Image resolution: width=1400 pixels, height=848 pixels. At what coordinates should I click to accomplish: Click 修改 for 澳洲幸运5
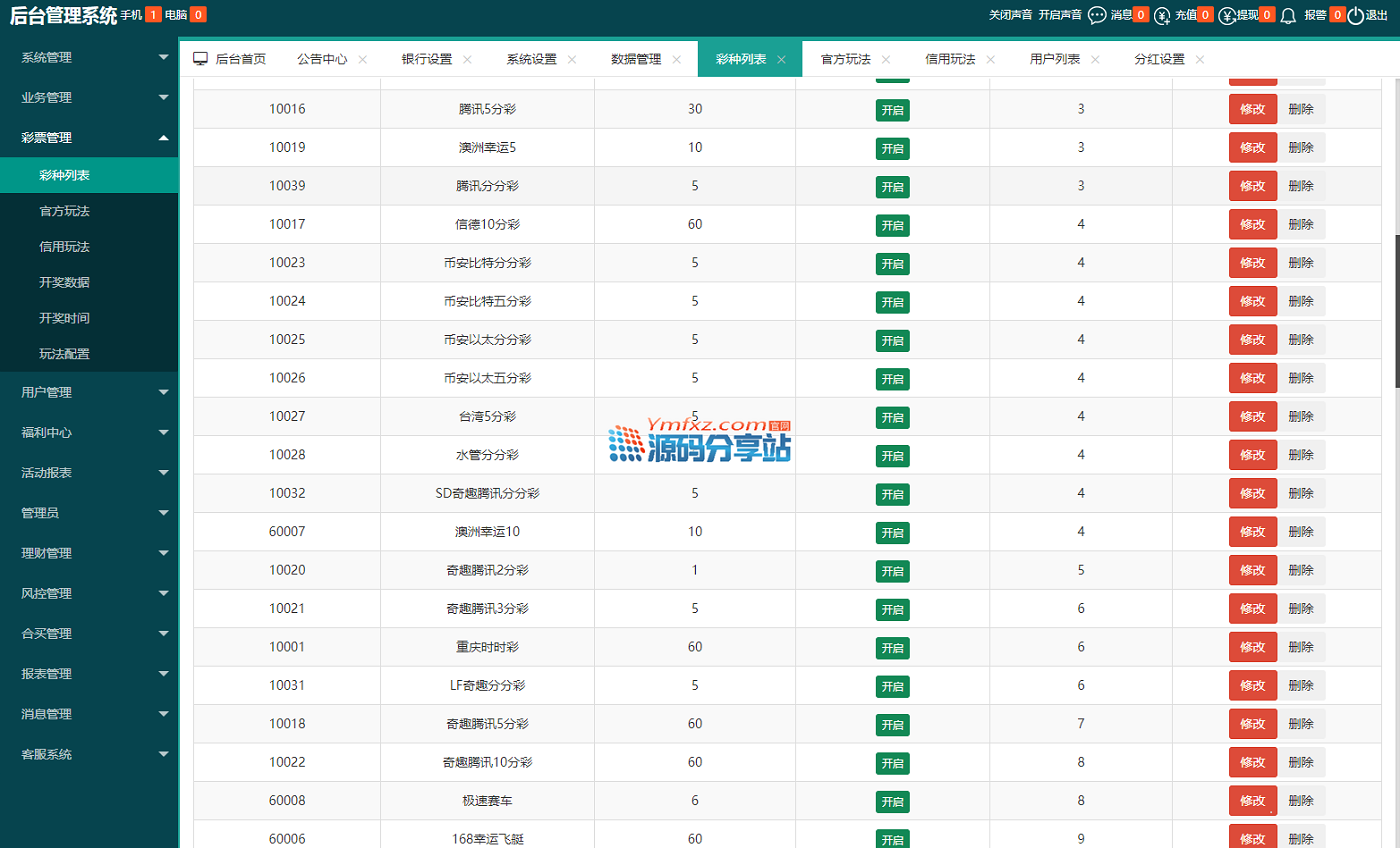coord(1252,148)
